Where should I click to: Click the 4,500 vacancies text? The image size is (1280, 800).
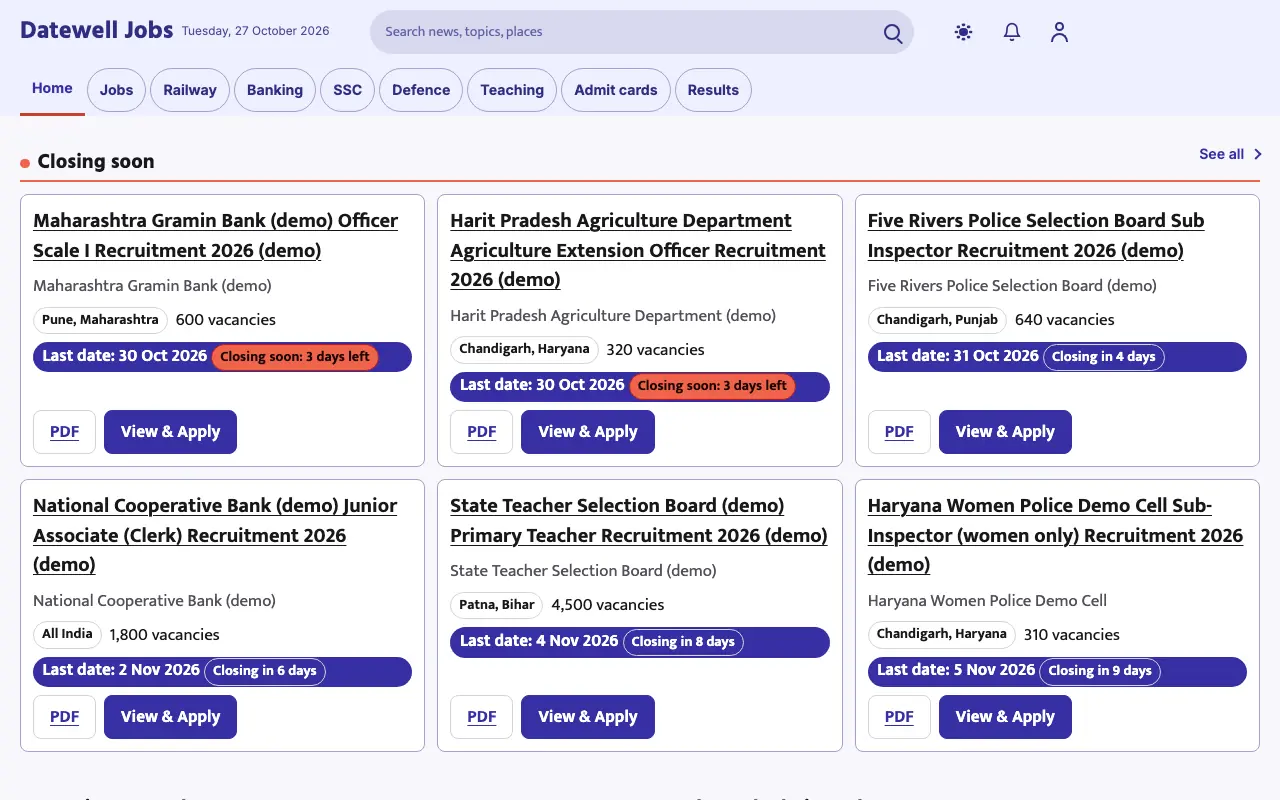pos(608,605)
